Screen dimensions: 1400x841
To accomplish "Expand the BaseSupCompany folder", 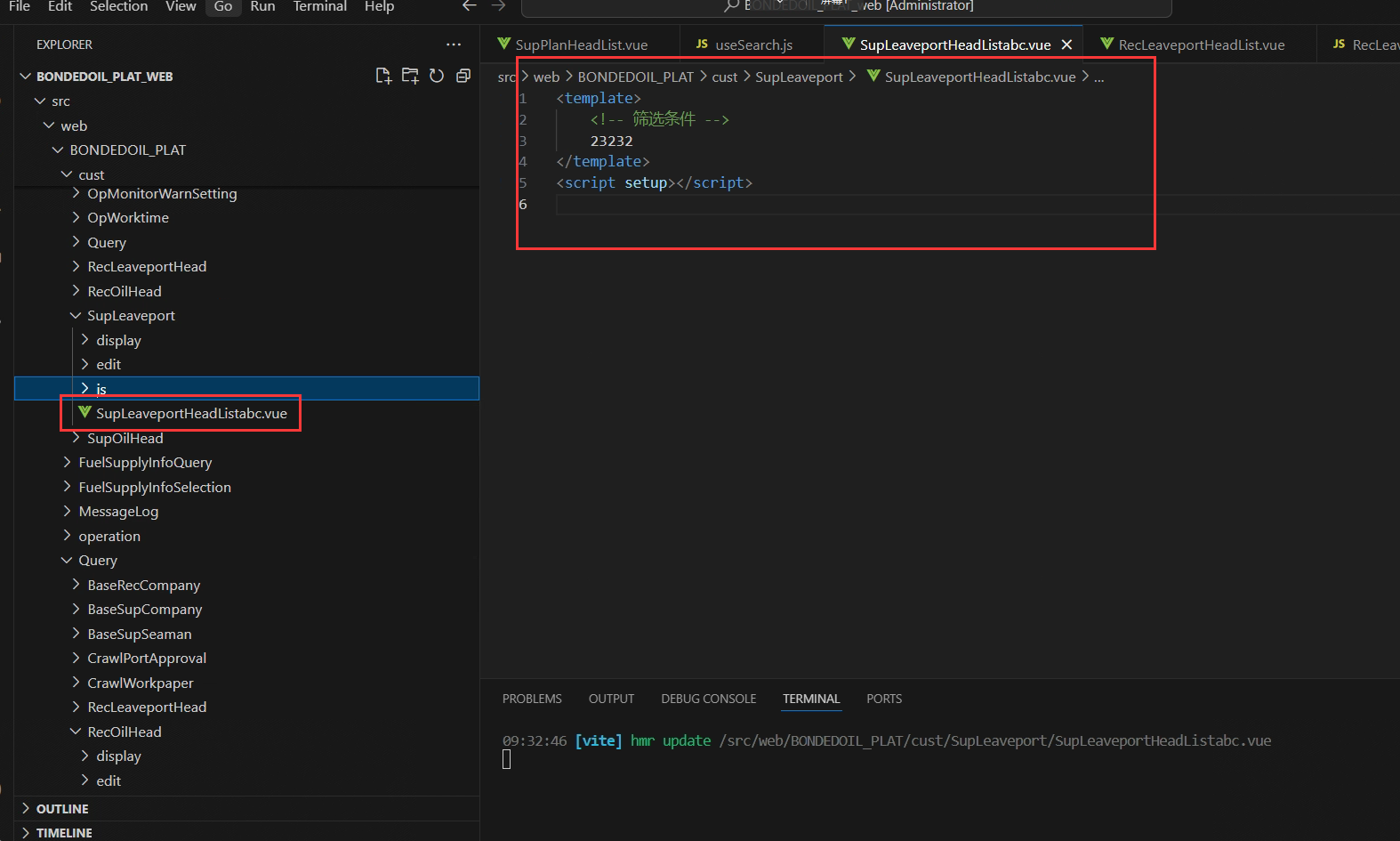I will click(x=247, y=609).
